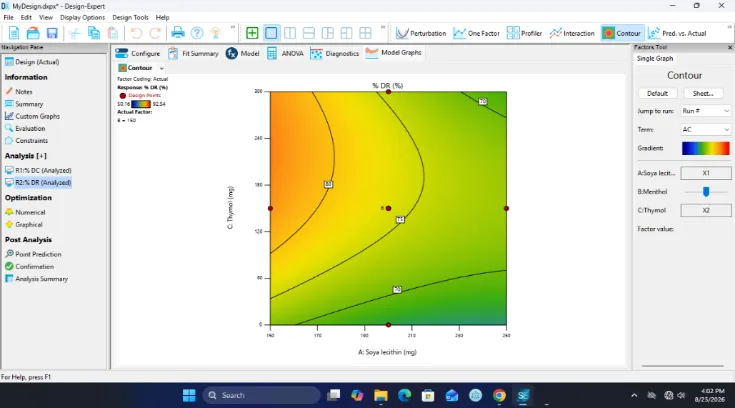This screenshot has height=408, width=735.
Task: Open Point Prediction
Action: (33, 254)
